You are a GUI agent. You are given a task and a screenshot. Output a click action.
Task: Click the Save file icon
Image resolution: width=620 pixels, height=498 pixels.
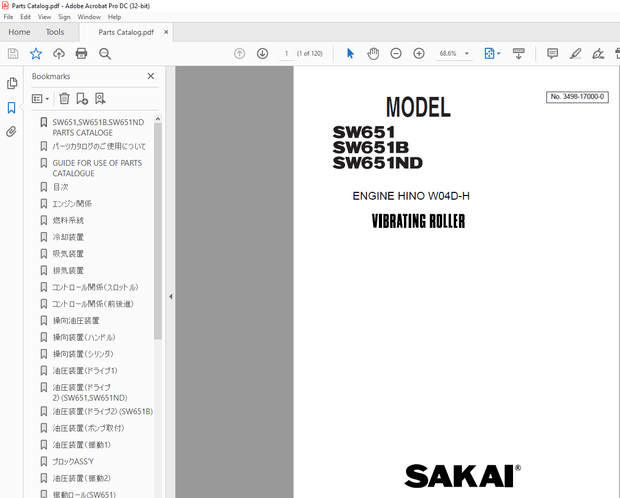[x=13, y=53]
